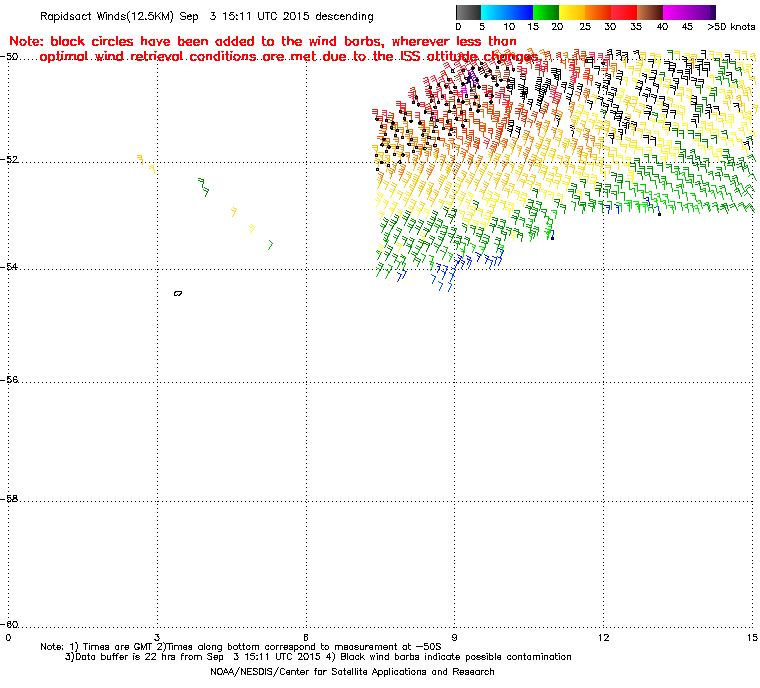Click the red 'Note: black circles have been added' line
760x688 pixels.
(263, 41)
